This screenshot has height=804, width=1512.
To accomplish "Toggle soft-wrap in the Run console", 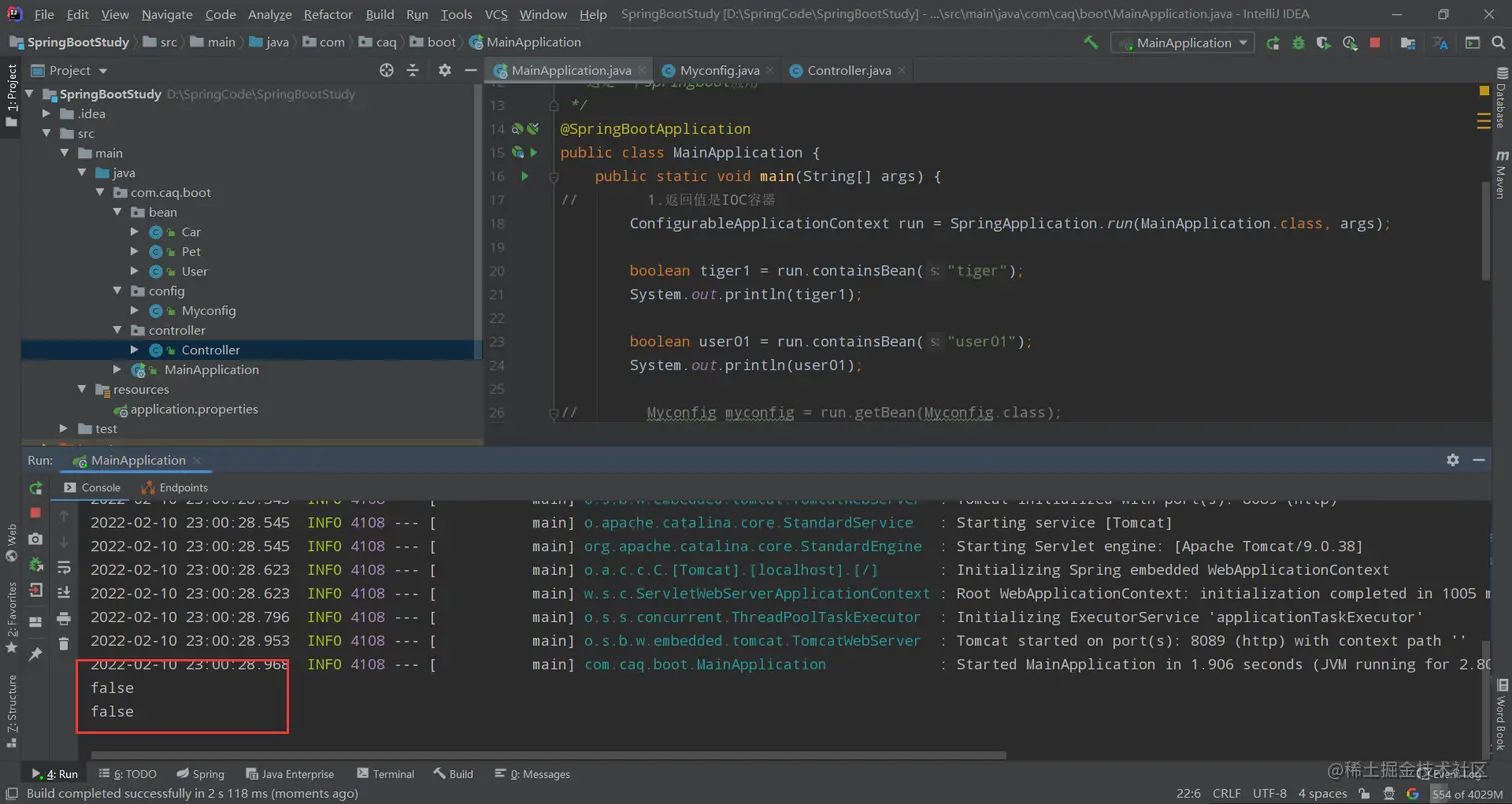I will tap(64, 567).
